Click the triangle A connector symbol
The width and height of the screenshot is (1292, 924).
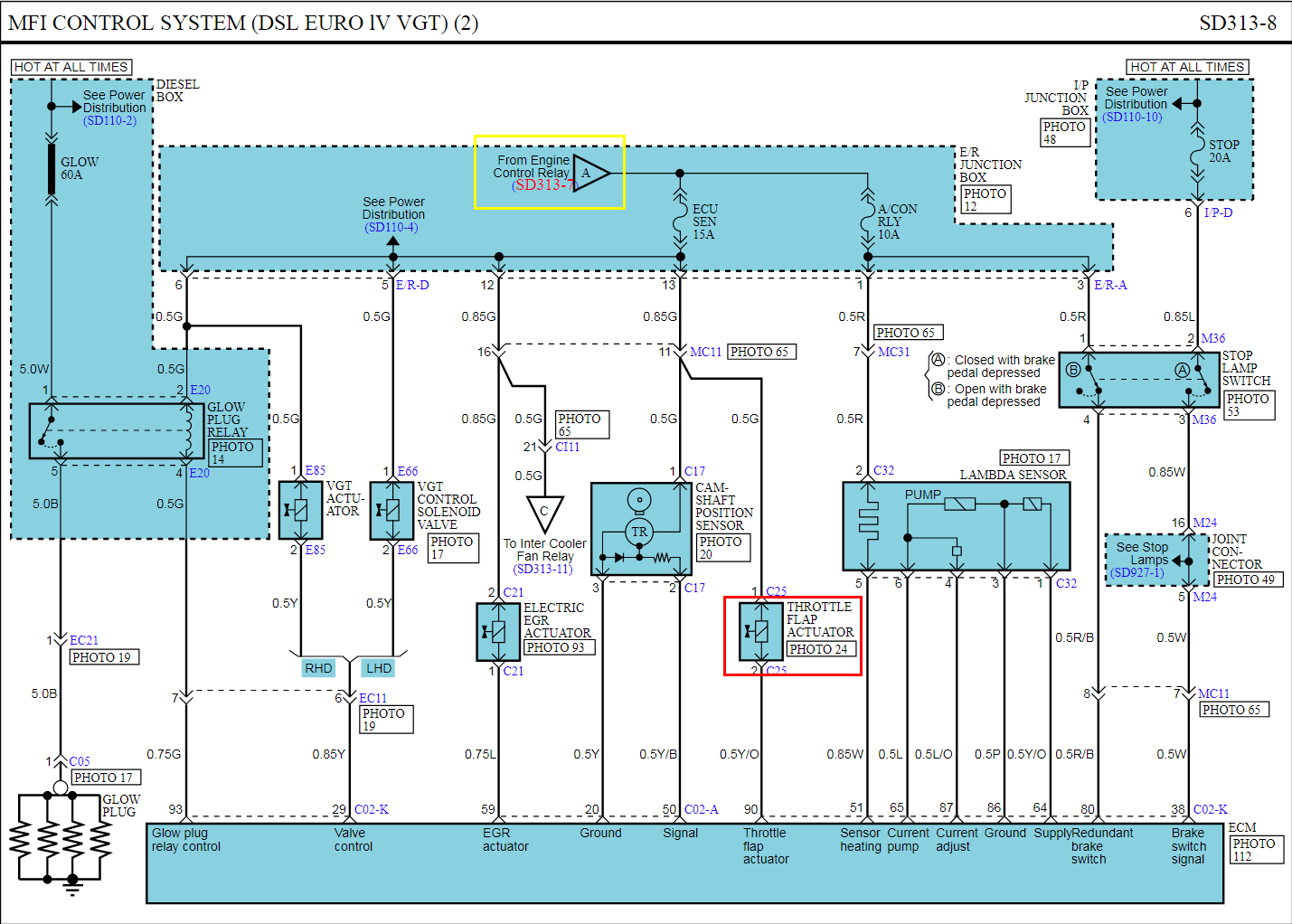point(591,173)
